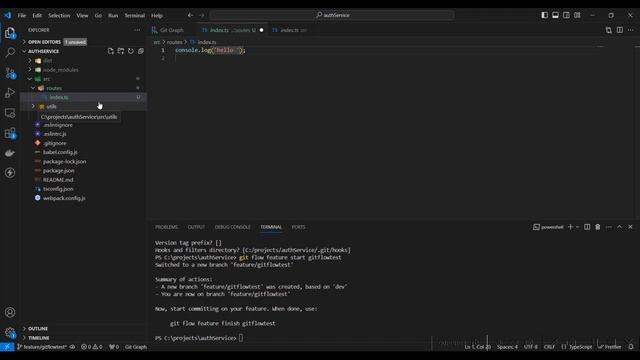Open package.json in Explorer
640x360 pixels.
point(58,171)
